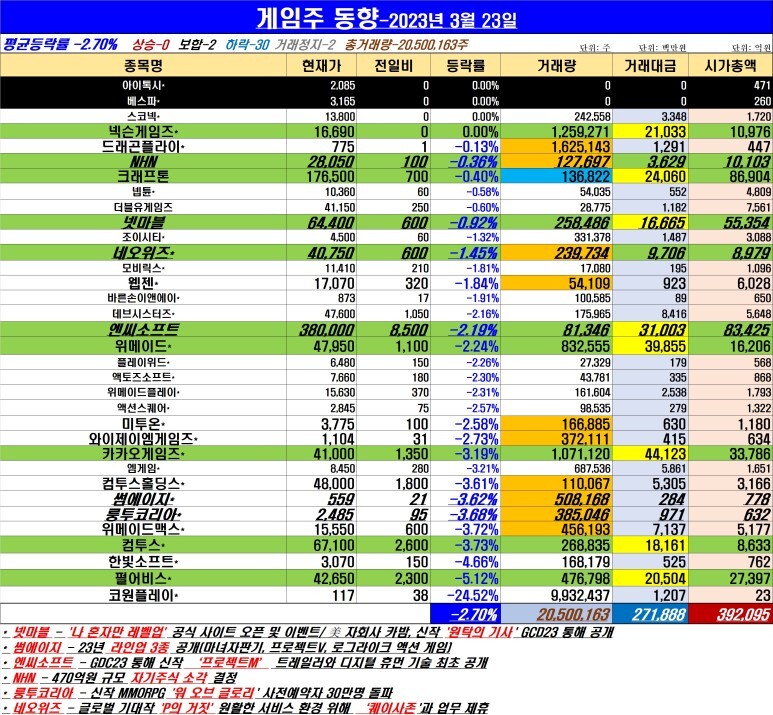Select the 조이시티 stock name cell
The height and width of the screenshot is (715, 773).
[x=143, y=237]
